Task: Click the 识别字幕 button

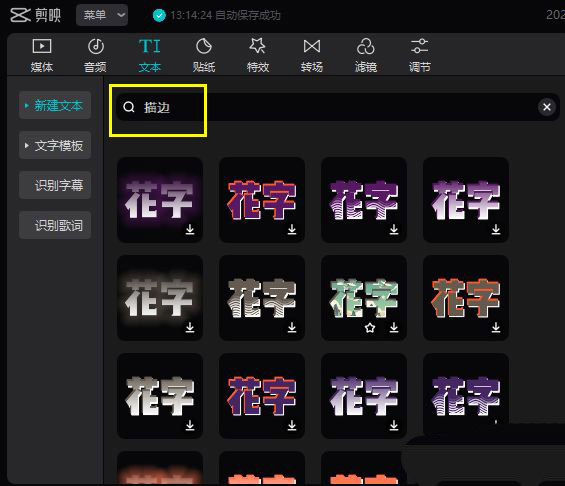Action: 55,185
